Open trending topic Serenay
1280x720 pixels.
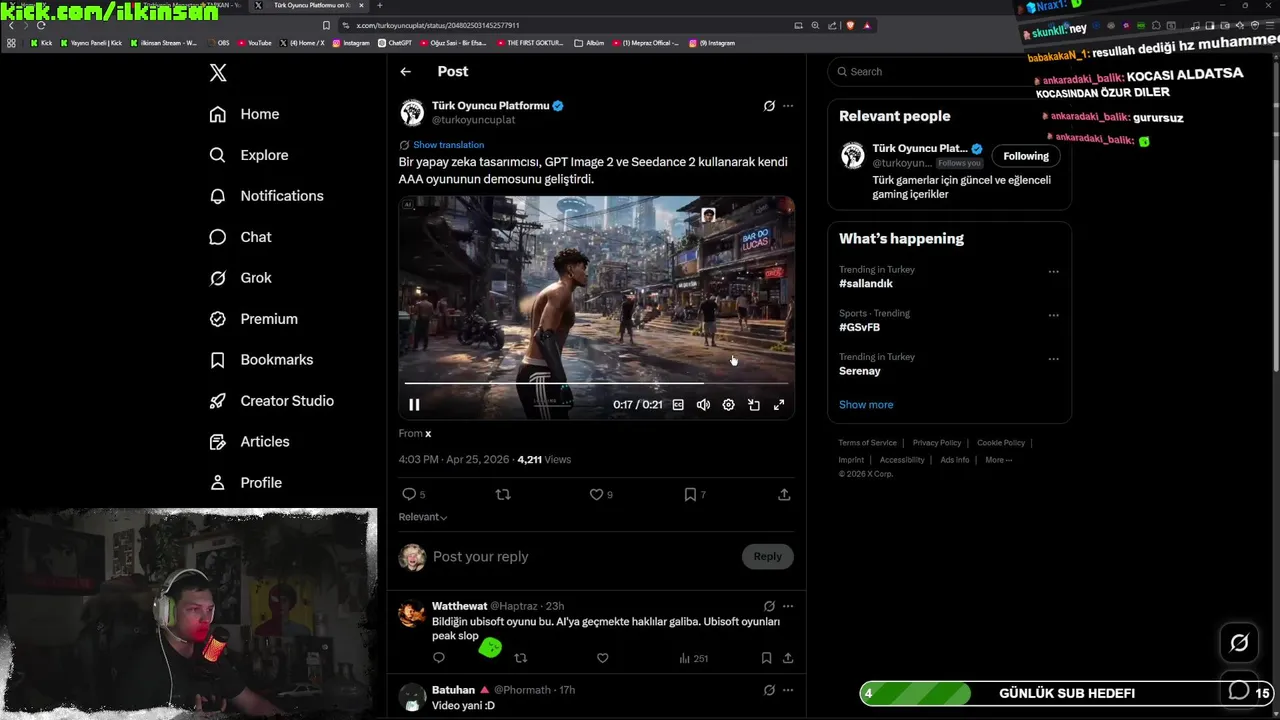[x=860, y=371]
